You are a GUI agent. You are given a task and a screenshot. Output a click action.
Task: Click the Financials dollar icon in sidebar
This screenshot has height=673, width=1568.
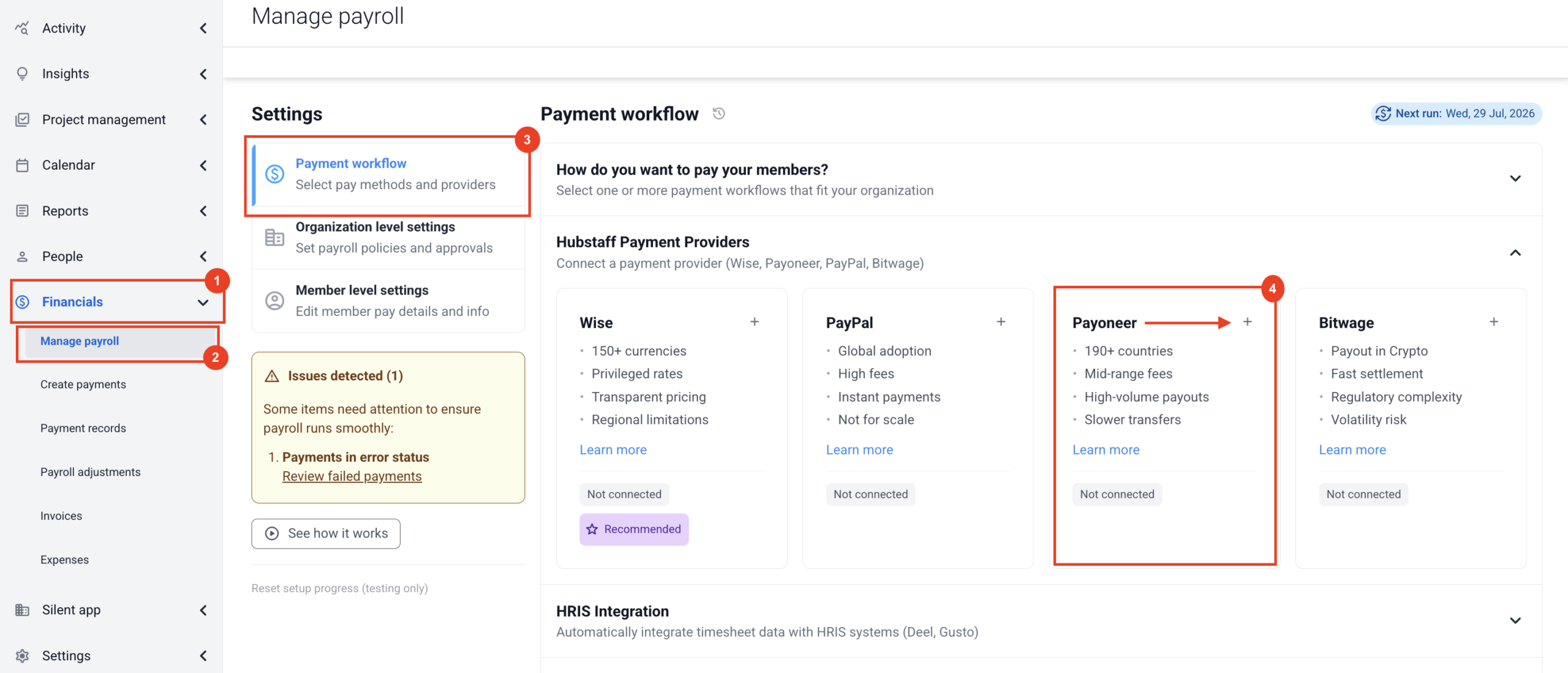coord(23,302)
